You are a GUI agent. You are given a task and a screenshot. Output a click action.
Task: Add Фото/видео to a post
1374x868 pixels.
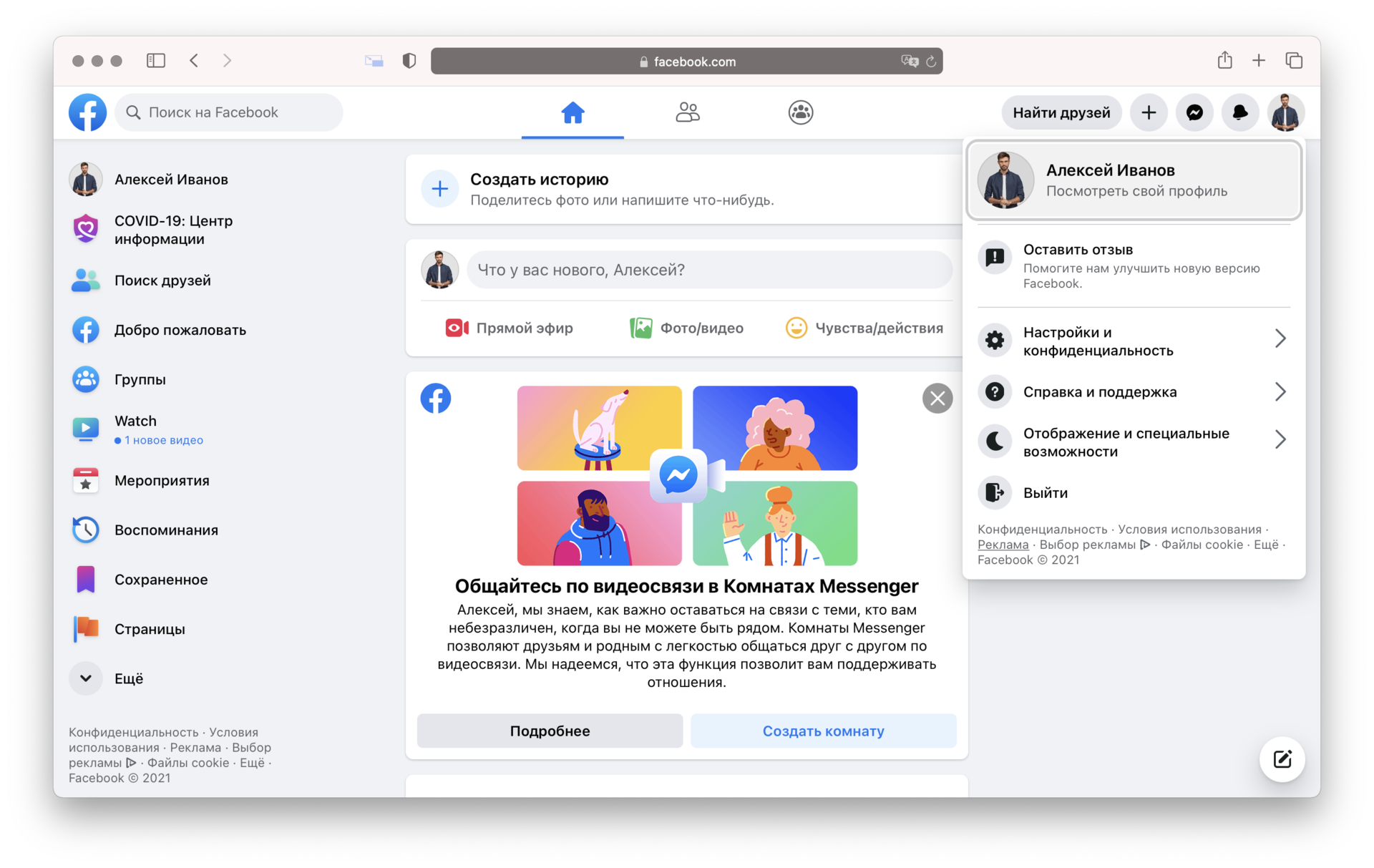[x=686, y=328]
